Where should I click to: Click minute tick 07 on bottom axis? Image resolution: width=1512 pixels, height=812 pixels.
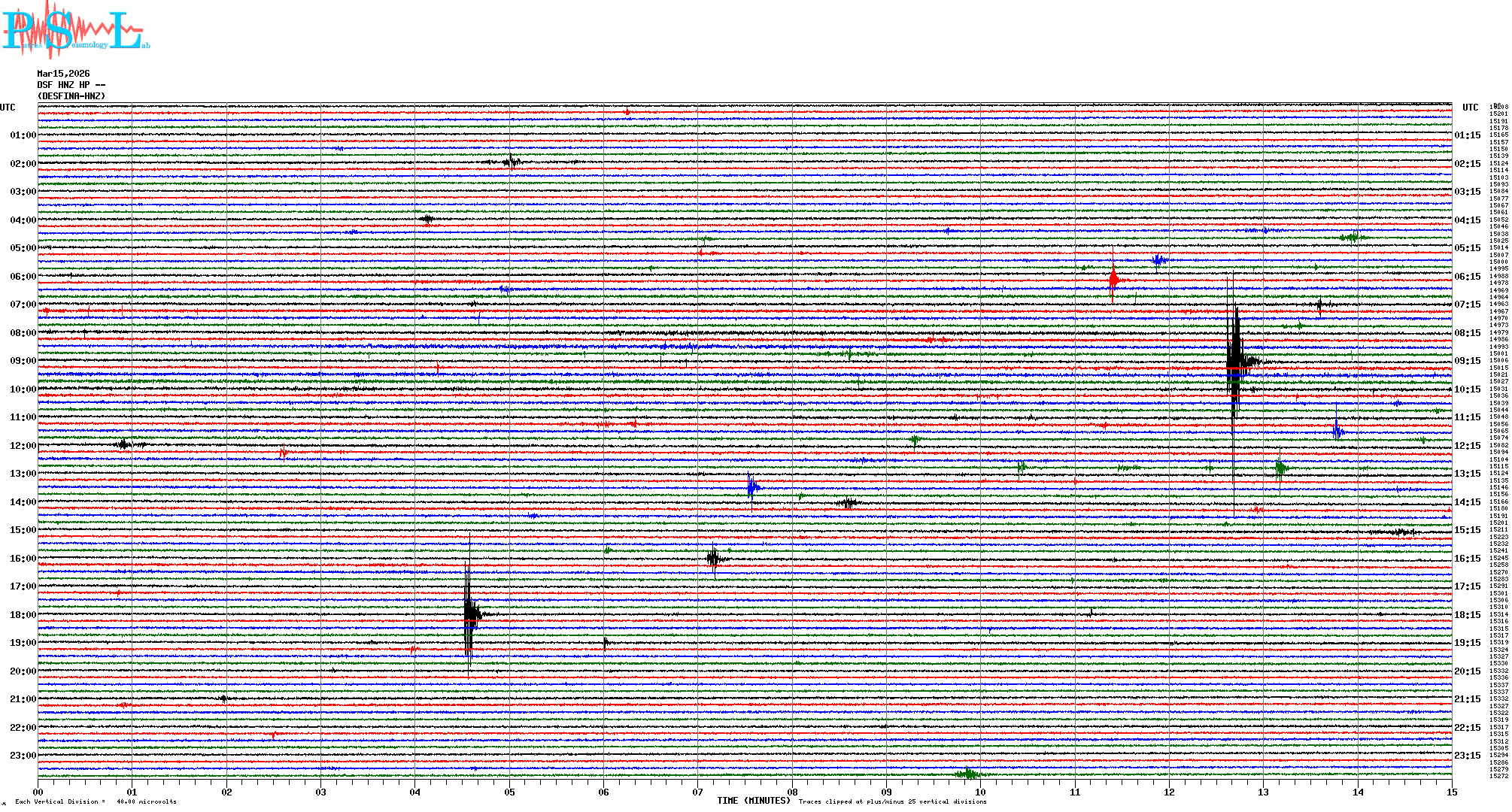pyautogui.click(x=698, y=792)
